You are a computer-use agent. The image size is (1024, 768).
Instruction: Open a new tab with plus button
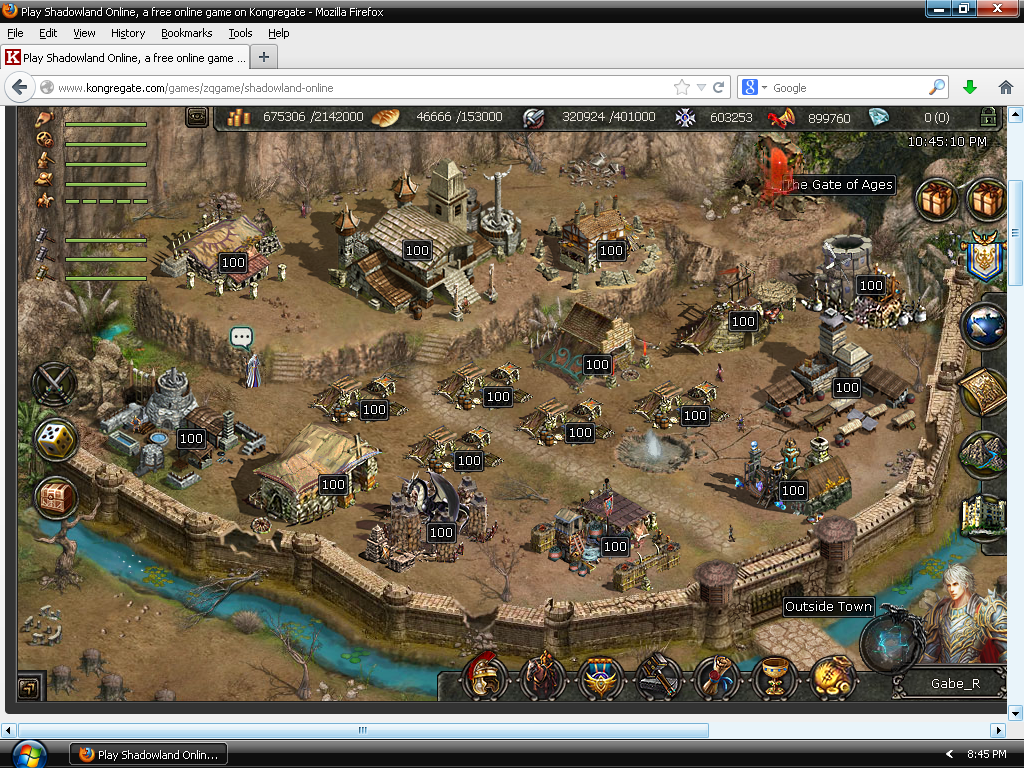pos(264,57)
